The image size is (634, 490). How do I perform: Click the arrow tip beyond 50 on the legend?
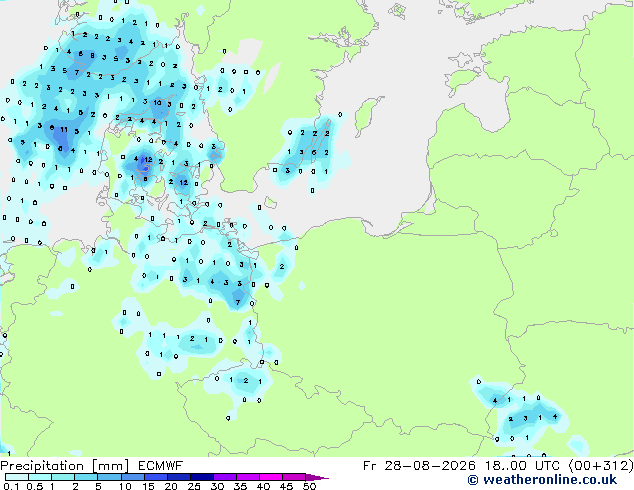[319, 478]
